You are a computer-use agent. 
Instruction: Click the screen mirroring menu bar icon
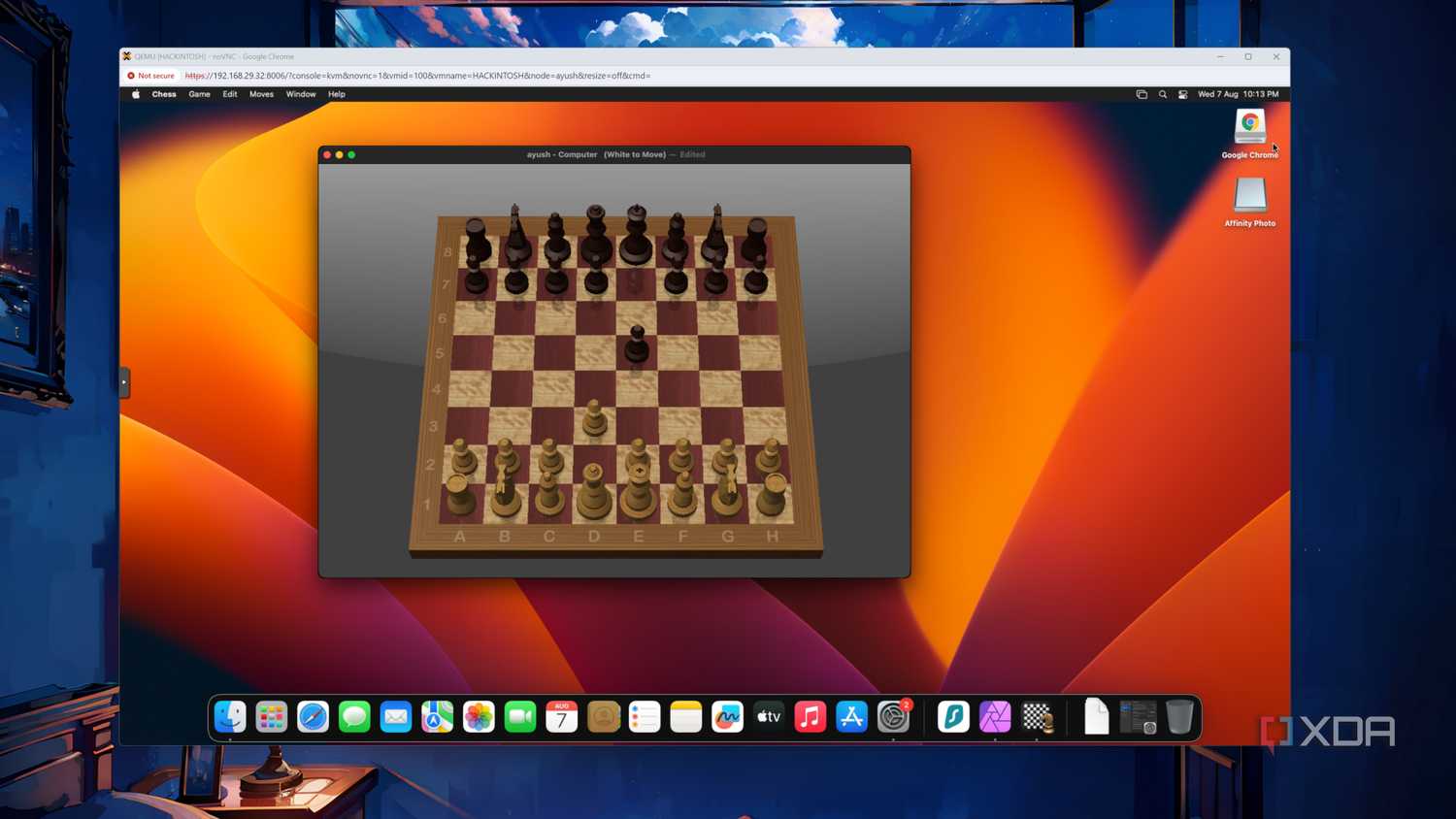coord(1142,94)
